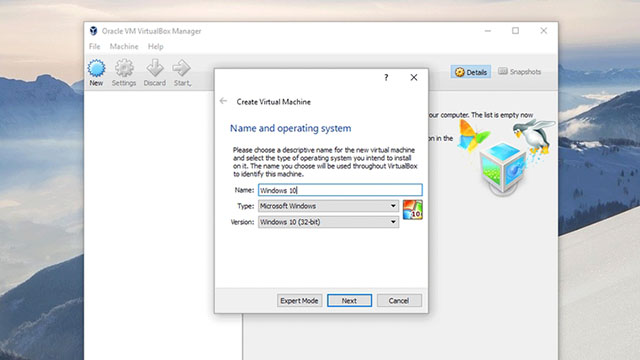Click the Start arrow icon

pyautogui.click(x=181, y=68)
